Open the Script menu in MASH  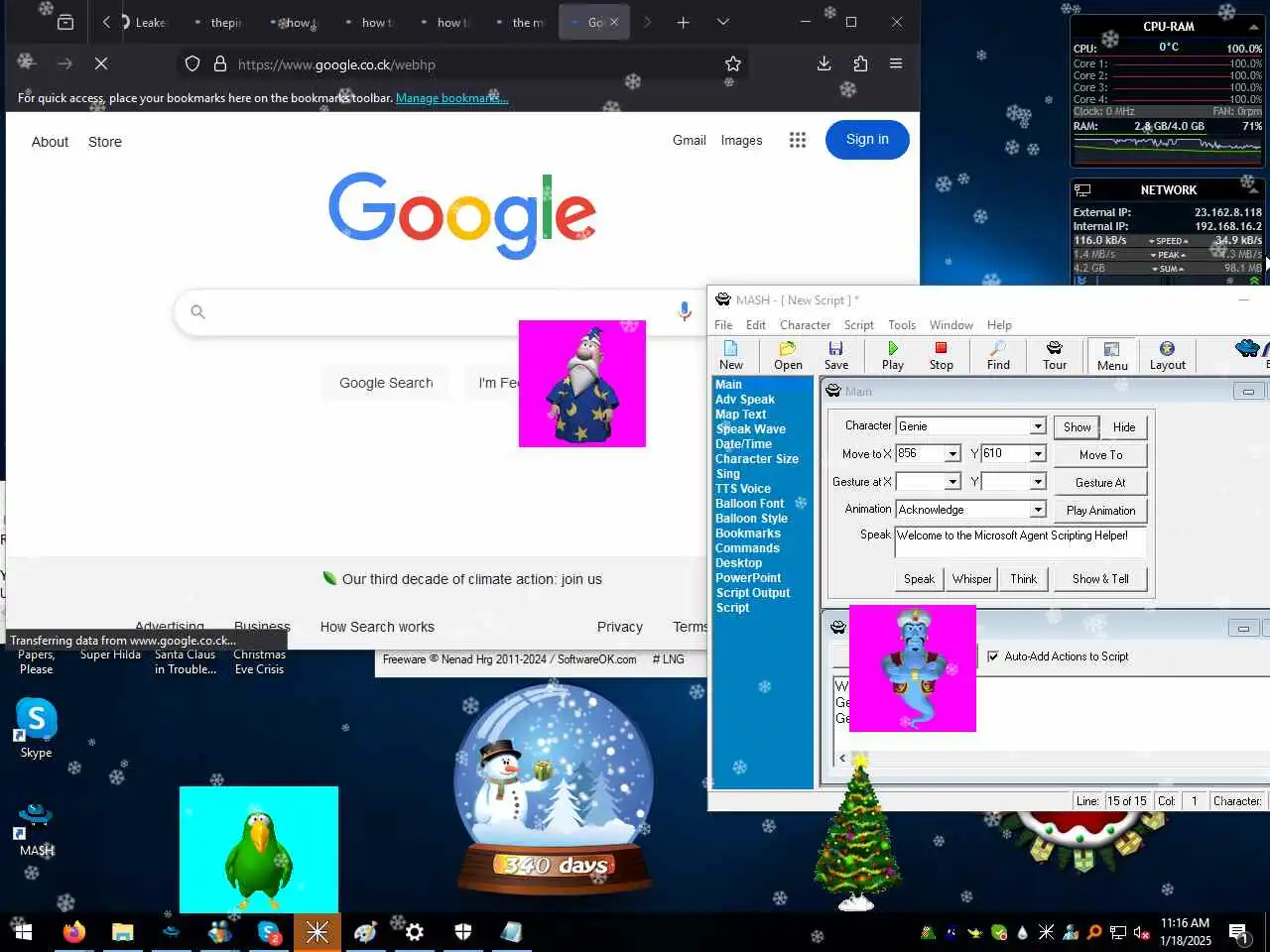859,325
